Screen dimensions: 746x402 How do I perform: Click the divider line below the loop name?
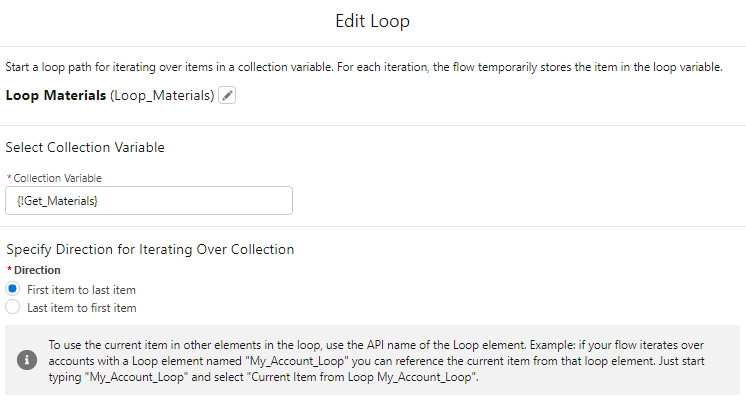click(x=373, y=125)
